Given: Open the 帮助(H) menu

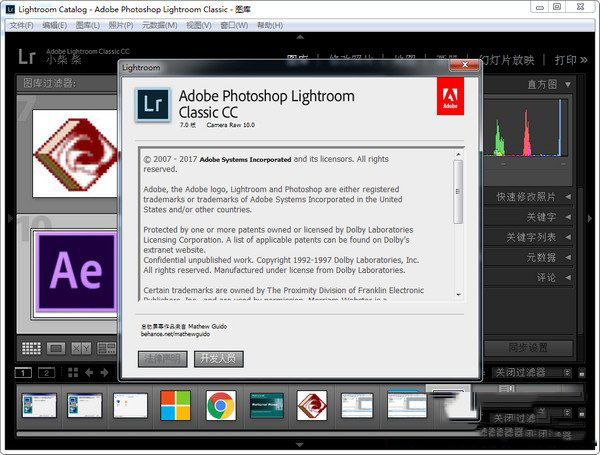Looking at the screenshot, I should tap(270, 25).
